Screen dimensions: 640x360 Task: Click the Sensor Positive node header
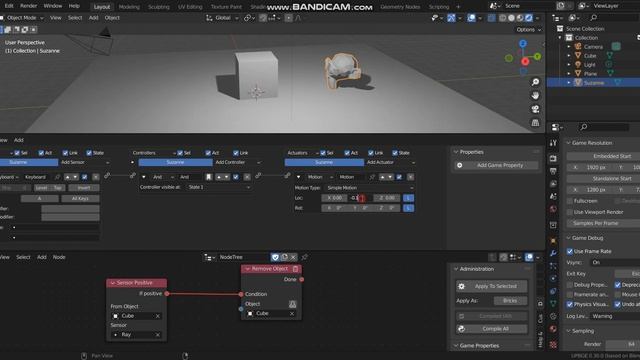136,283
